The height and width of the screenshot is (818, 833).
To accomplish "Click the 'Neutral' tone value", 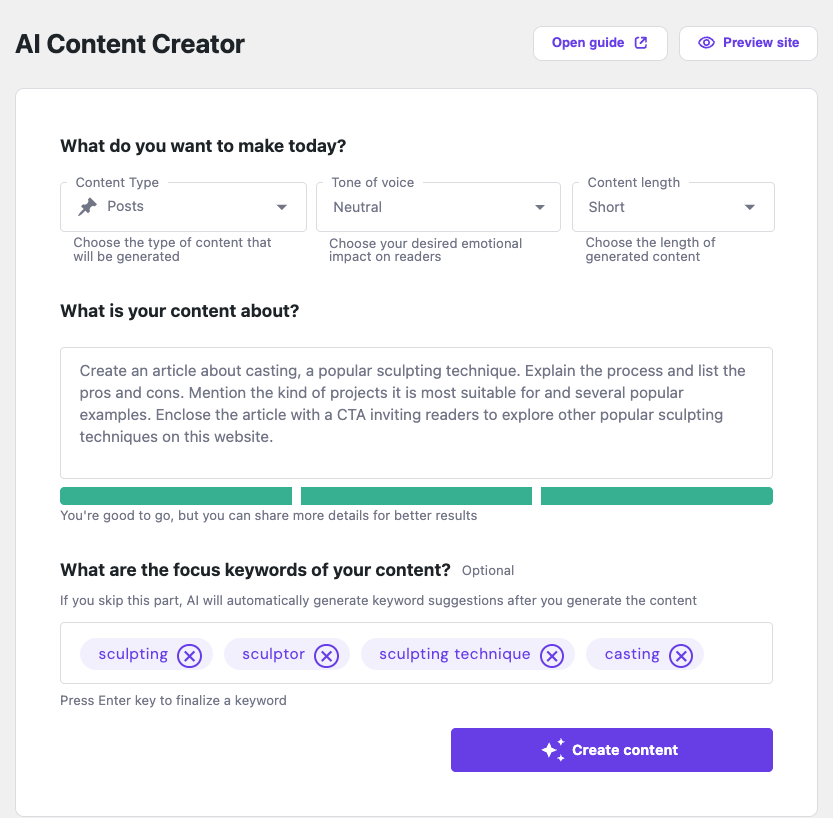I will point(358,207).
